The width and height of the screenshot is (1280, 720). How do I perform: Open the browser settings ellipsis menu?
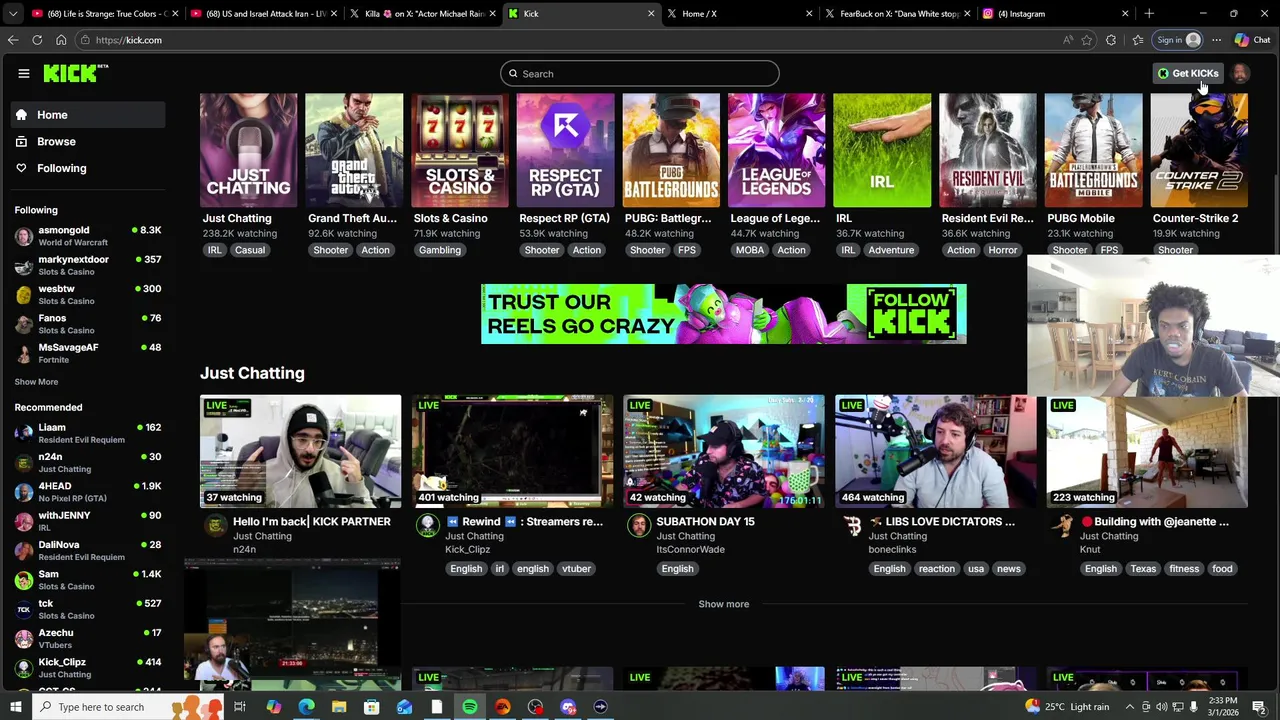(1216, 40)
